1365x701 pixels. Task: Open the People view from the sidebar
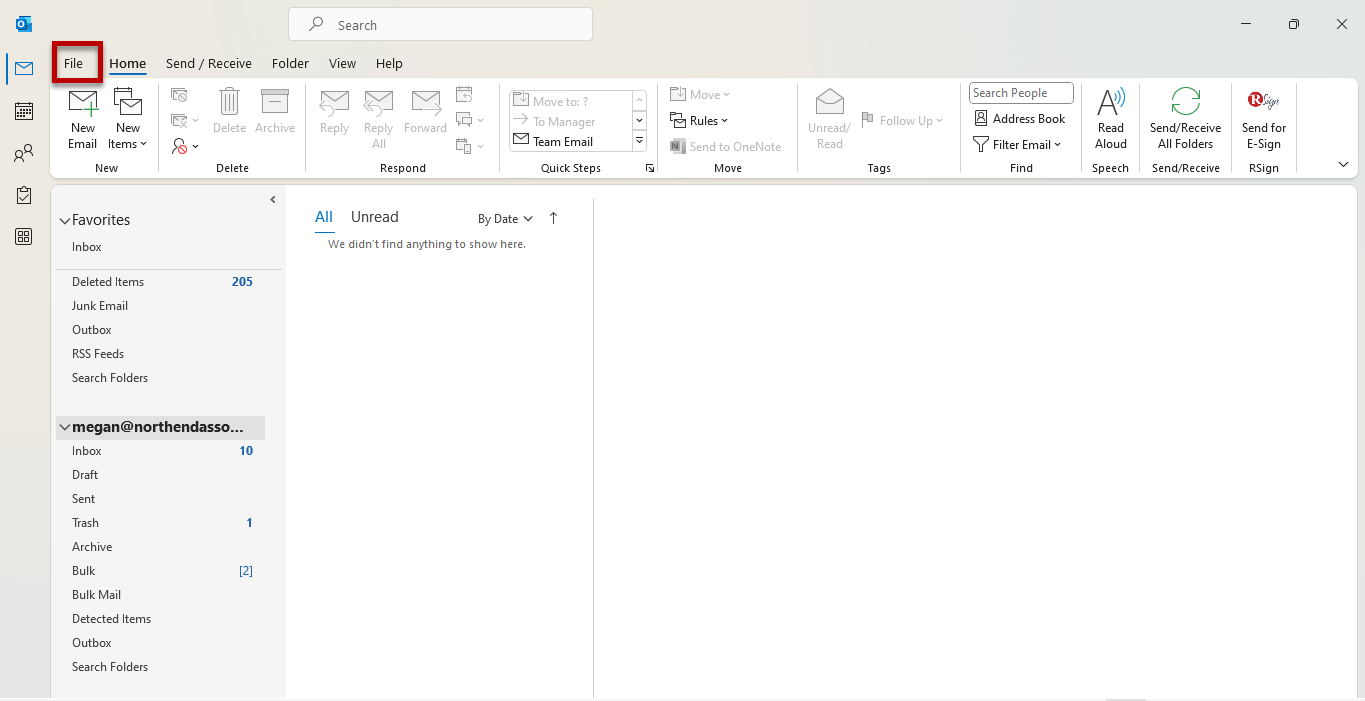click(x=23, y=153)
